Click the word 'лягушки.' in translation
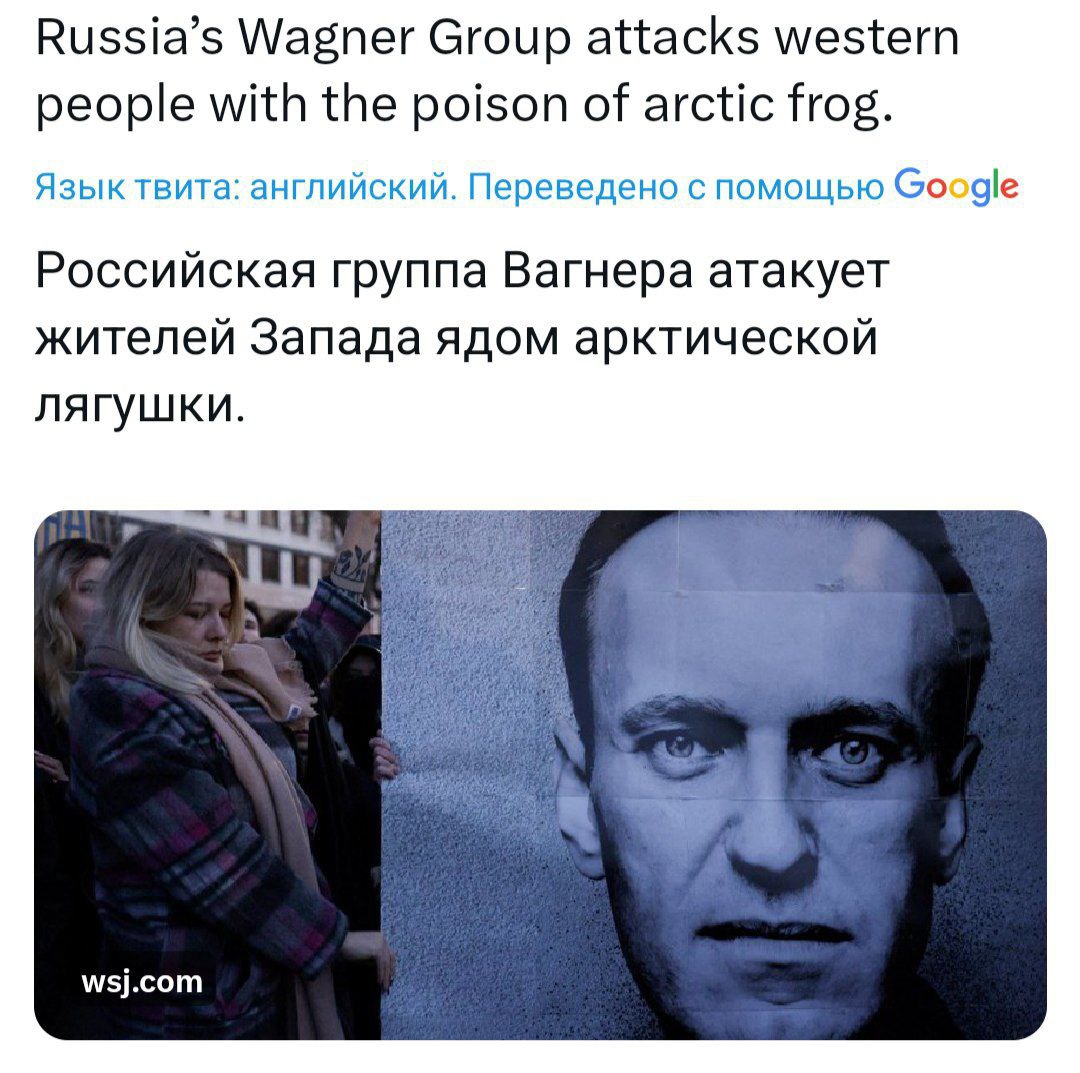 140,407
